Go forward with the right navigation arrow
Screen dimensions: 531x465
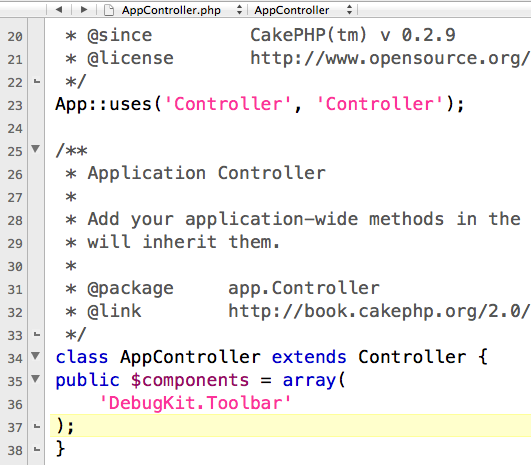click(84, 9)
